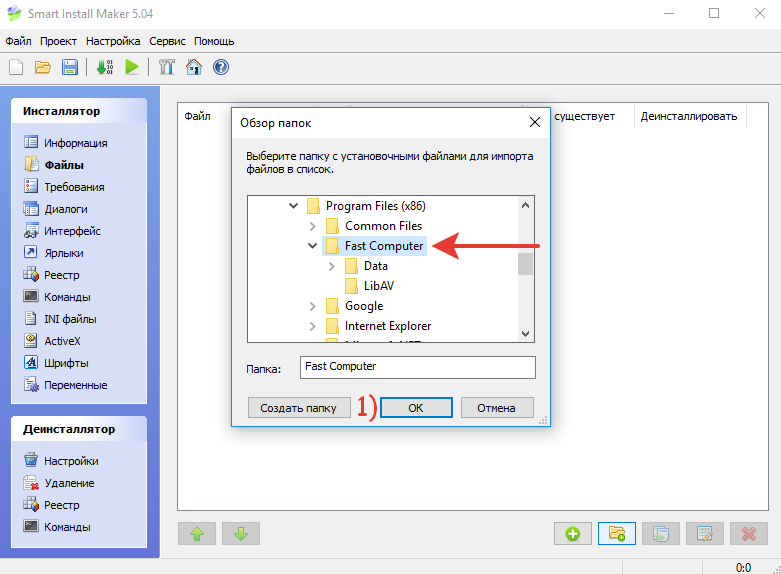781x574 pixels.
Task: Select the LibAV folder in the tree
Action: [379, 286]
